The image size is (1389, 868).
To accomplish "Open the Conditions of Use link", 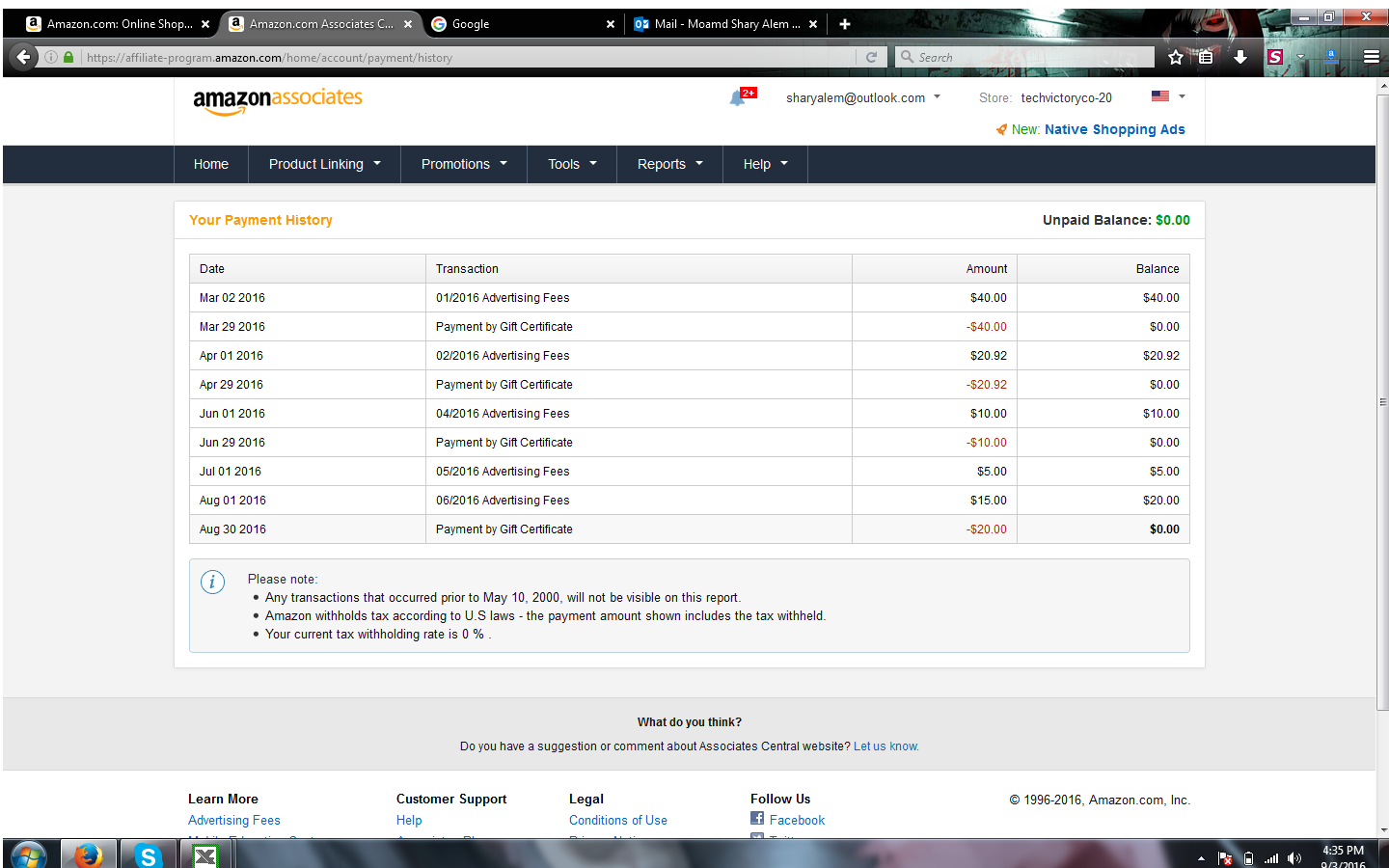I will click(618, 821).
